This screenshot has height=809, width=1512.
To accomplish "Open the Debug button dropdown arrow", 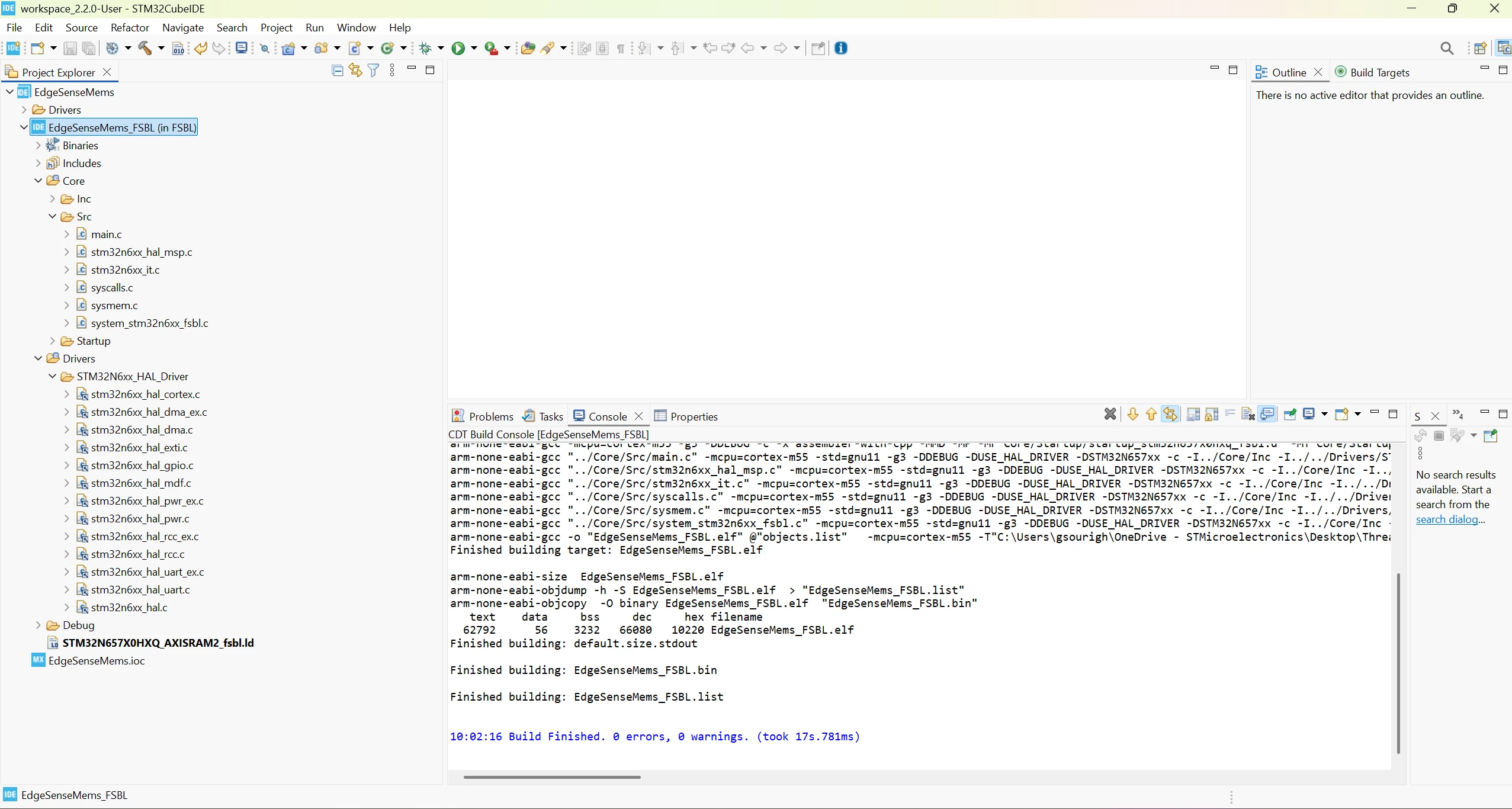I will click(x=440, y=49).
